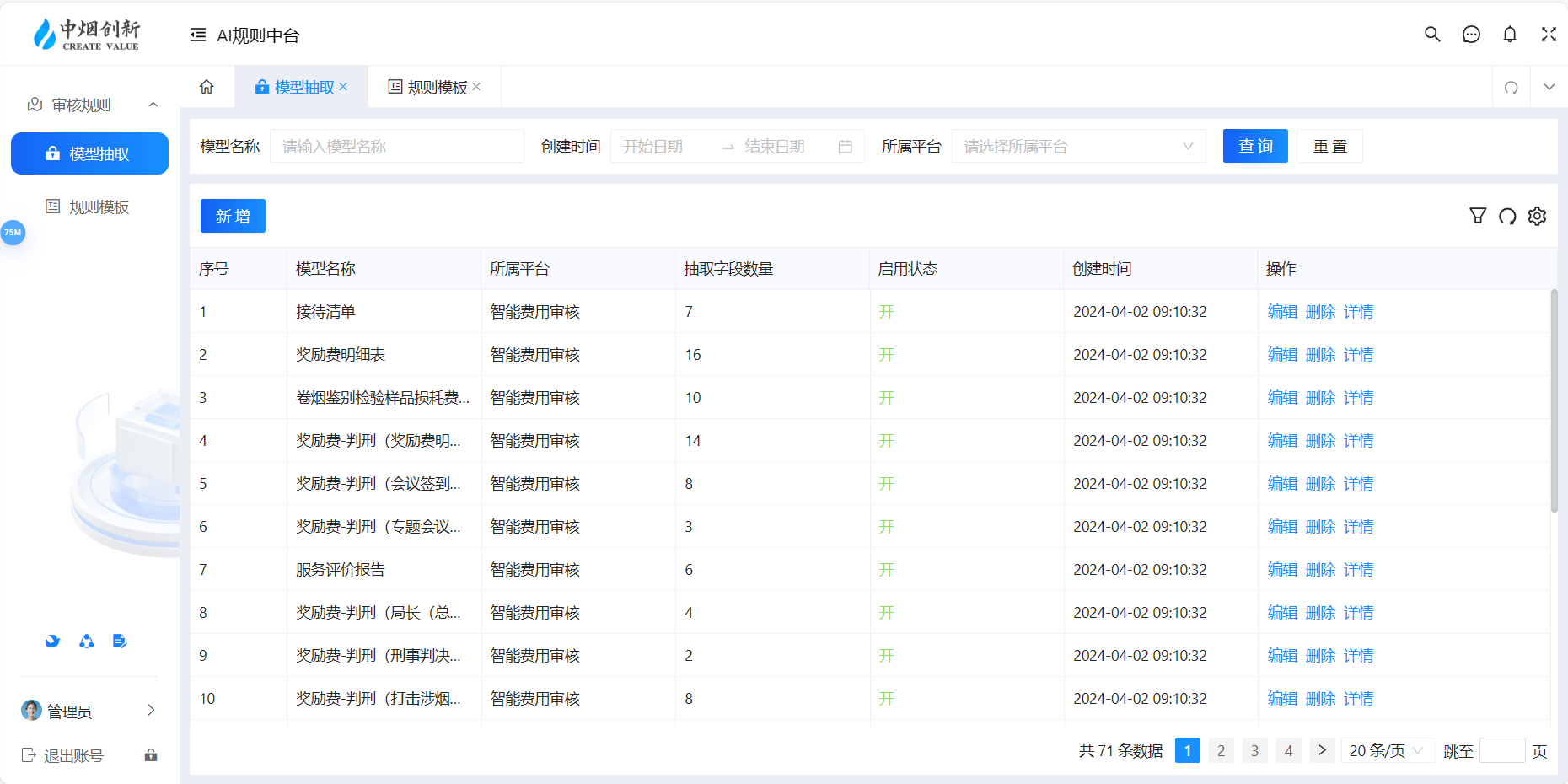
Task: Open the 结束日期 date field
Action: click(x=784, y=146)
